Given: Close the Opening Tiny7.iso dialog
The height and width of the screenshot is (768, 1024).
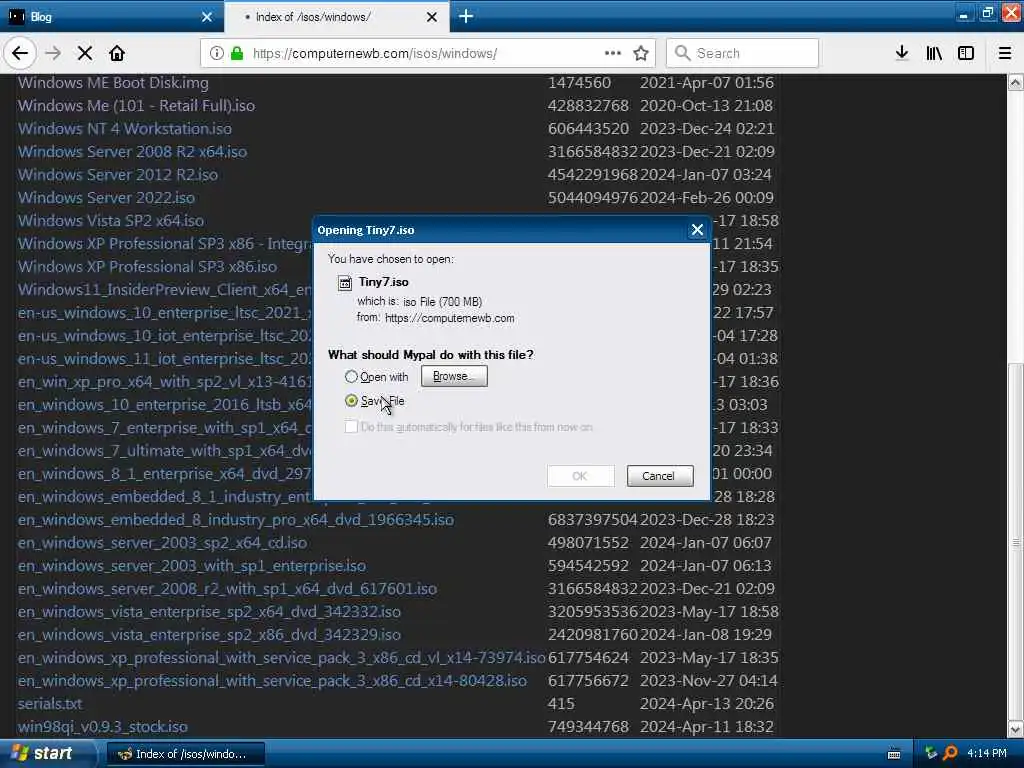Looking at the screenshot, I should pos(697,230).
